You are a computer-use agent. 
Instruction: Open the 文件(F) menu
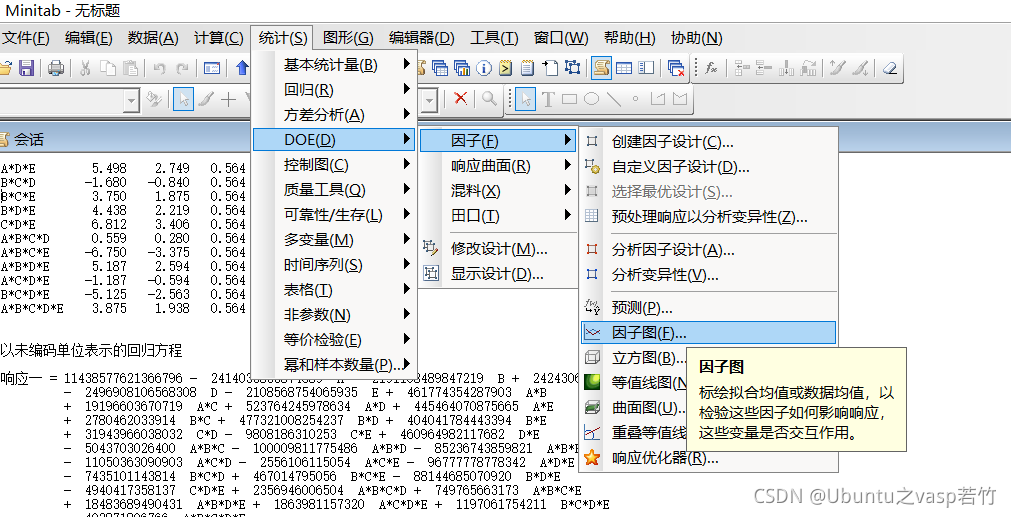pyautogui.click(x=26, y=38)
